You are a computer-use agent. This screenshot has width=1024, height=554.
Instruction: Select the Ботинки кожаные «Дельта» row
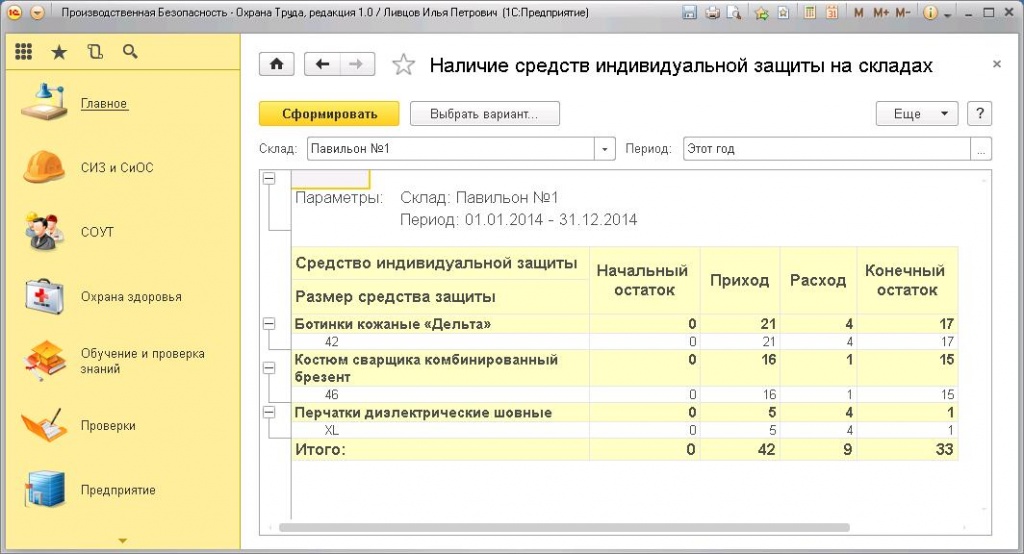click(x=625, y=324)
